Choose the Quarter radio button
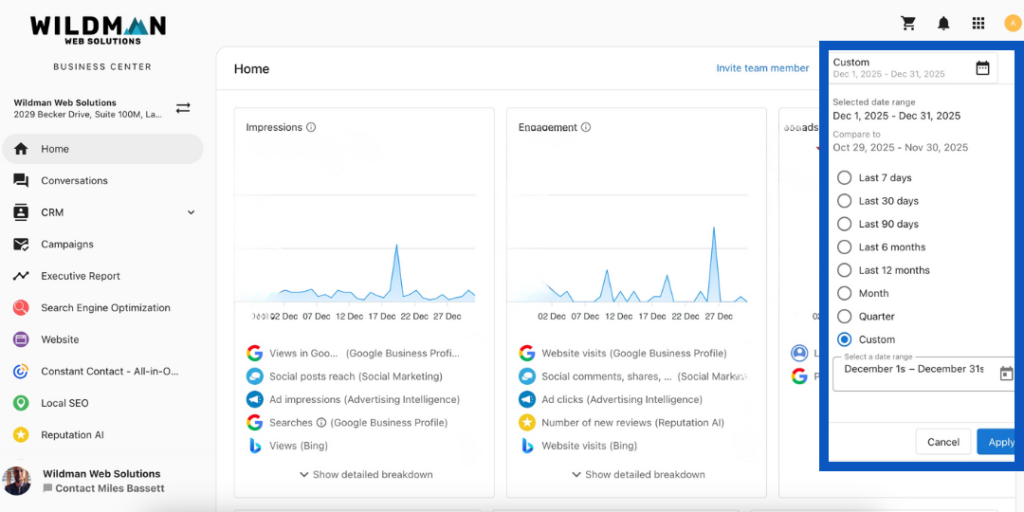The width and height of the screenshot is (1024, 512). pyautogui.click(x=845, y=316)
